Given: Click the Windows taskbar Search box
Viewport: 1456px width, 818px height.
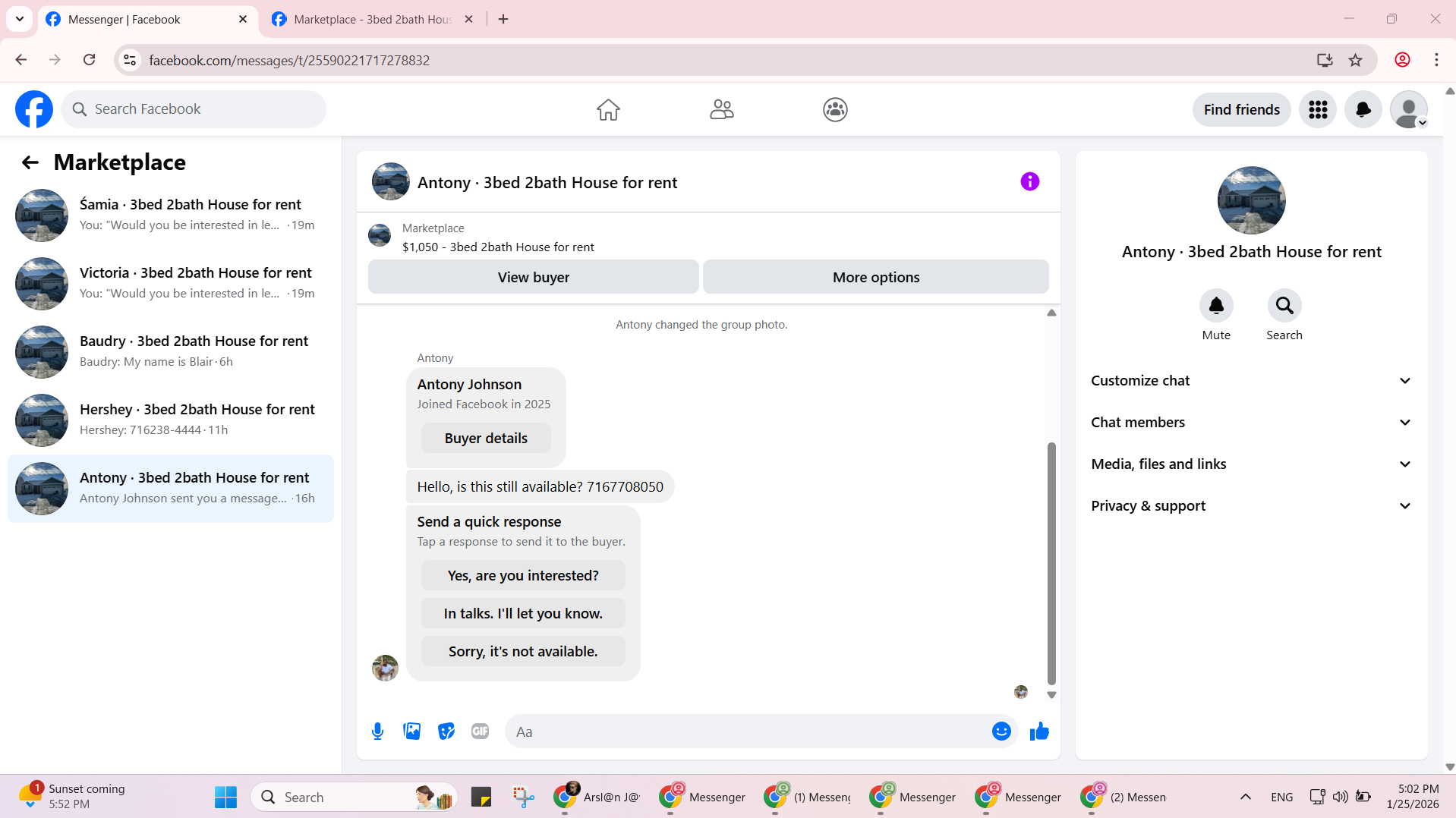Looking at the screenshot, I should click(x=354, y=797).
